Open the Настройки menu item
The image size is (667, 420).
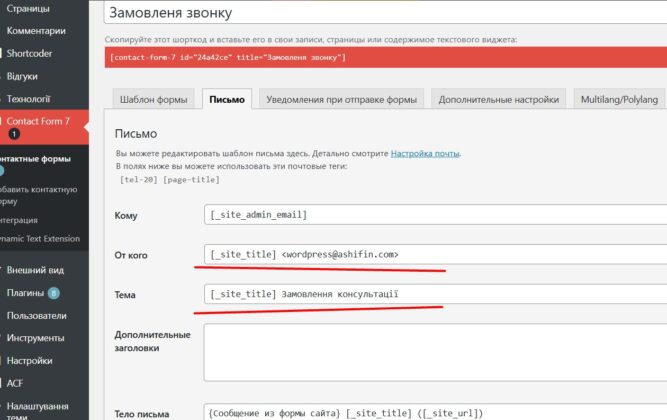[30, 360]
